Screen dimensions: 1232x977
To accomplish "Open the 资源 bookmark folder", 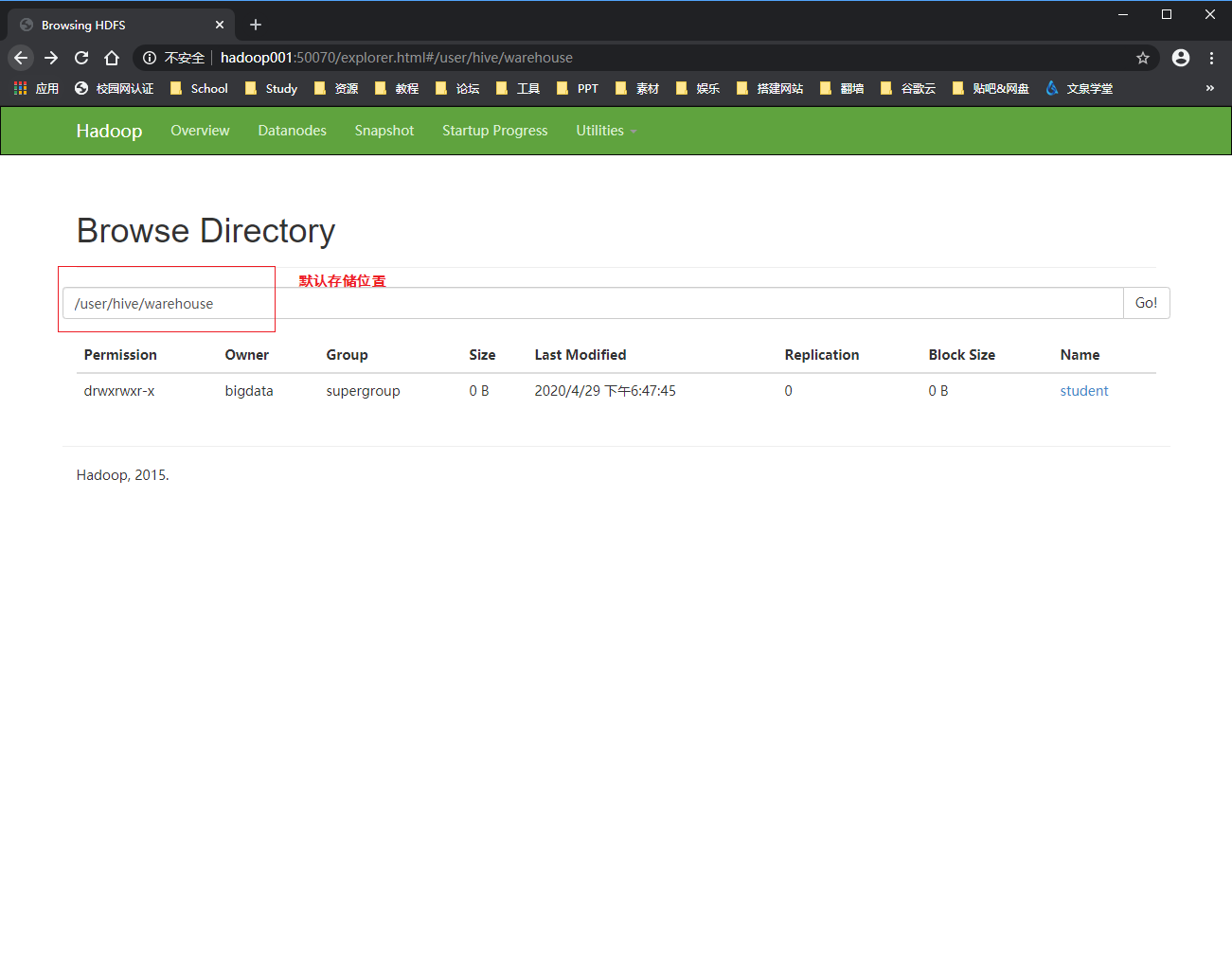I will [x=336, y=88].
